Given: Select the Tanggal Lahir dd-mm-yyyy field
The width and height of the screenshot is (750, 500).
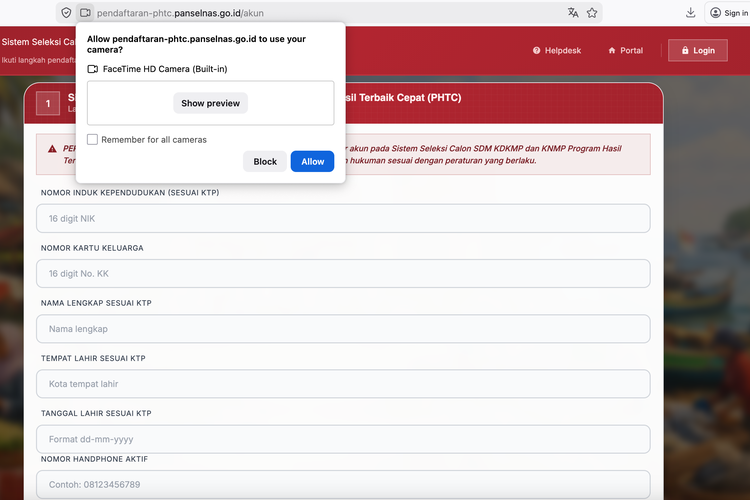Looking at the screenshot, I should [345, 439].
